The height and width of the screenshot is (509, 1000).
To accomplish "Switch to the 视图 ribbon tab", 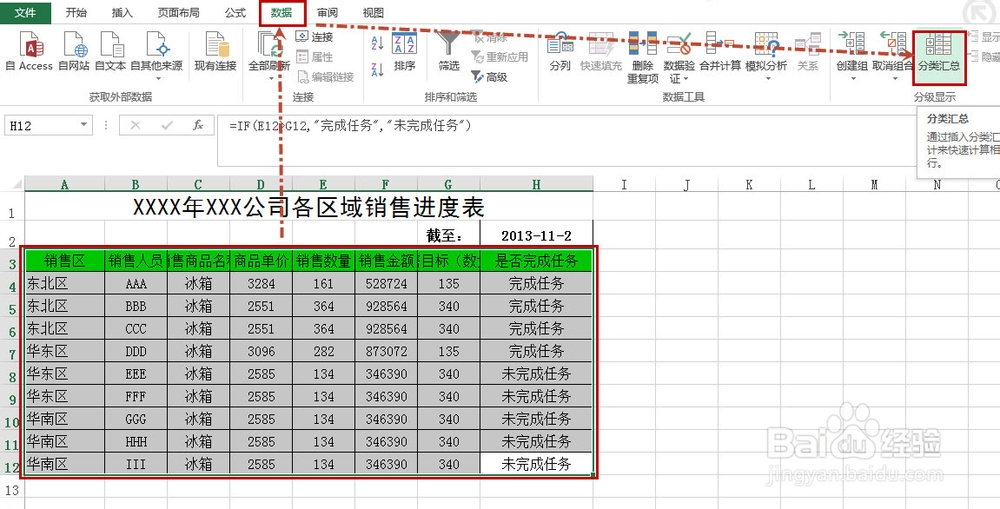I will click(x=373, y=12).
